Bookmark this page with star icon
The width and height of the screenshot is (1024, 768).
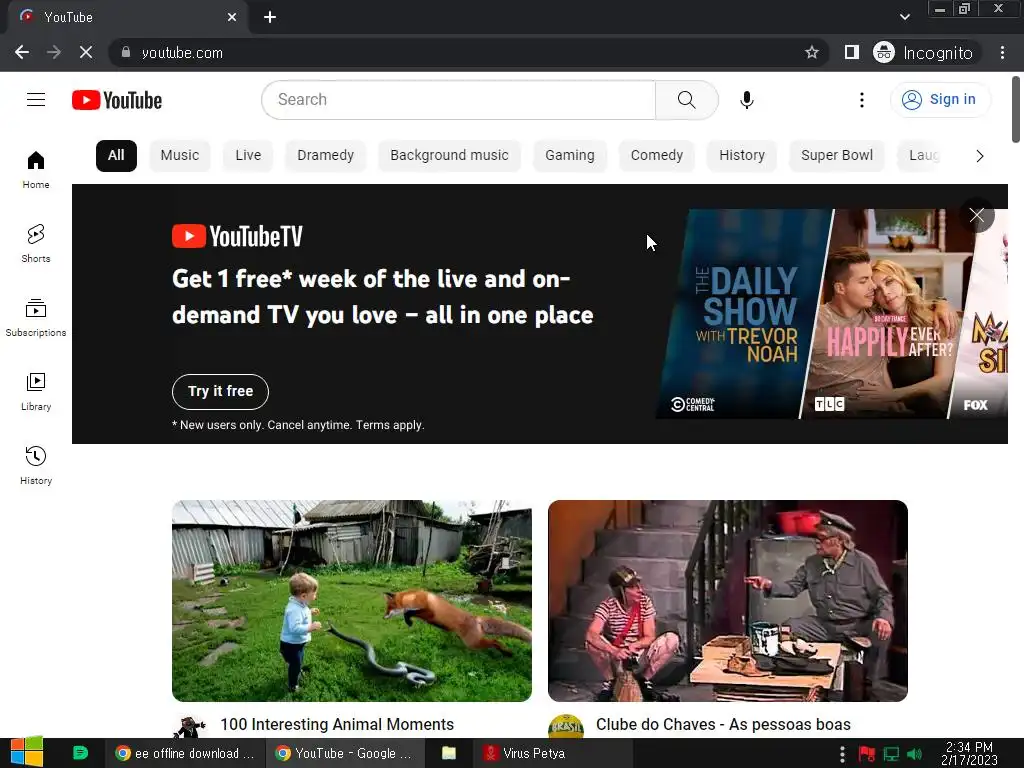tap(811, 52)
